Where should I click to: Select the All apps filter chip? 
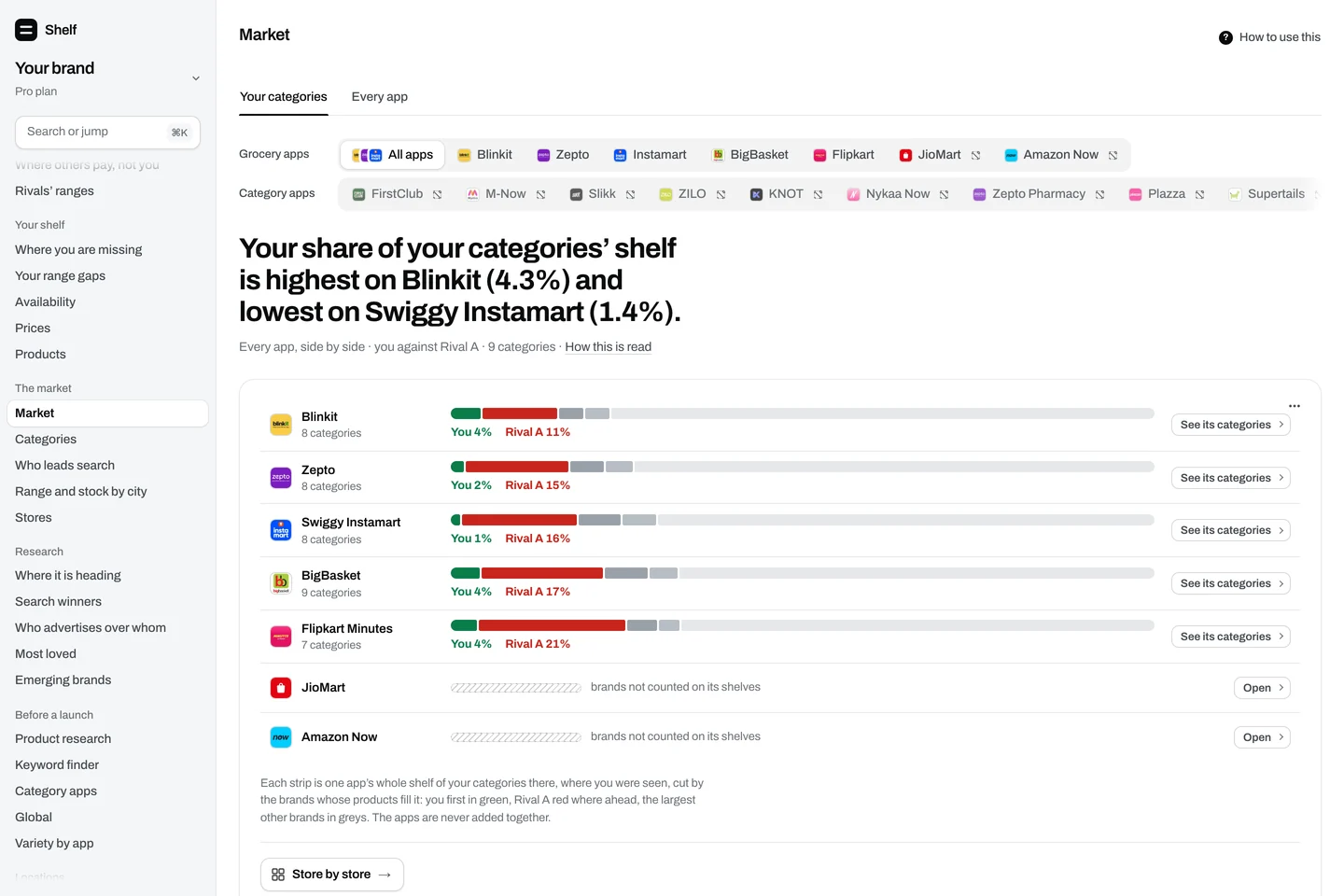[392, 155]
